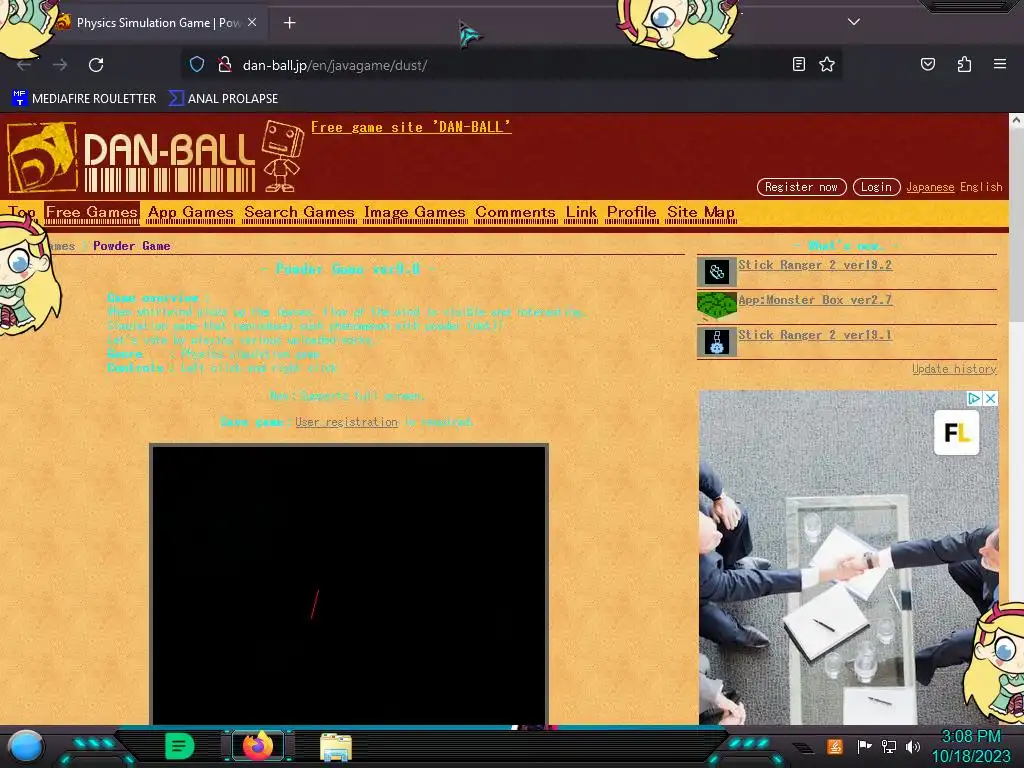Open the Profile menu item
Screen dimensions: 1024x768
click(632, 212)
